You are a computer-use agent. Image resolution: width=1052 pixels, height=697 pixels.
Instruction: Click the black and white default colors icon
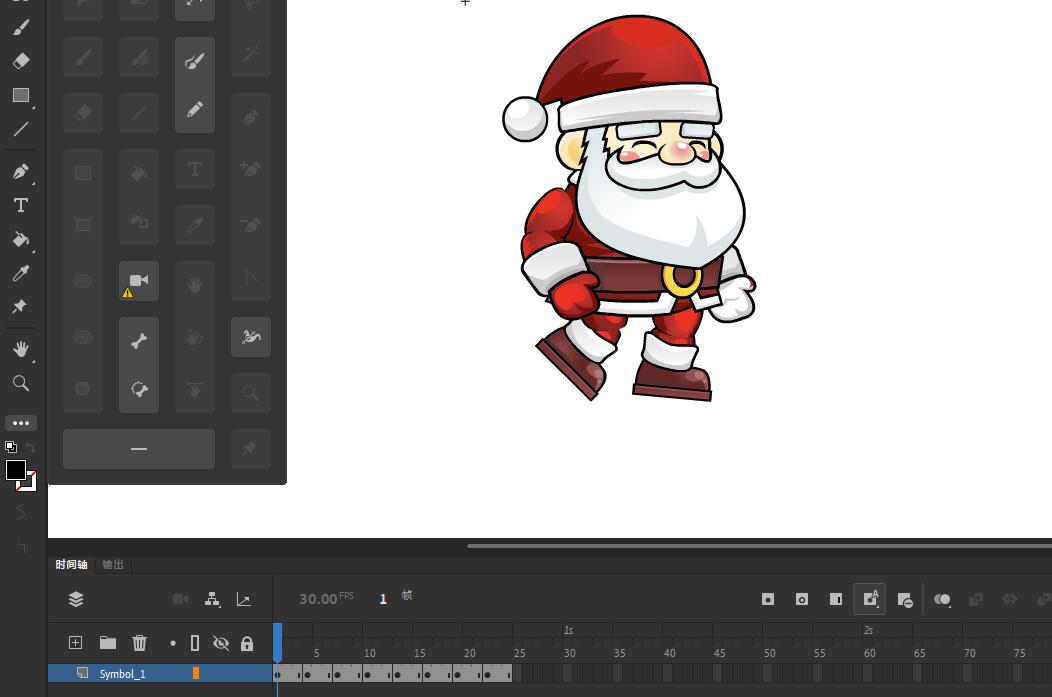click(11, 447)
